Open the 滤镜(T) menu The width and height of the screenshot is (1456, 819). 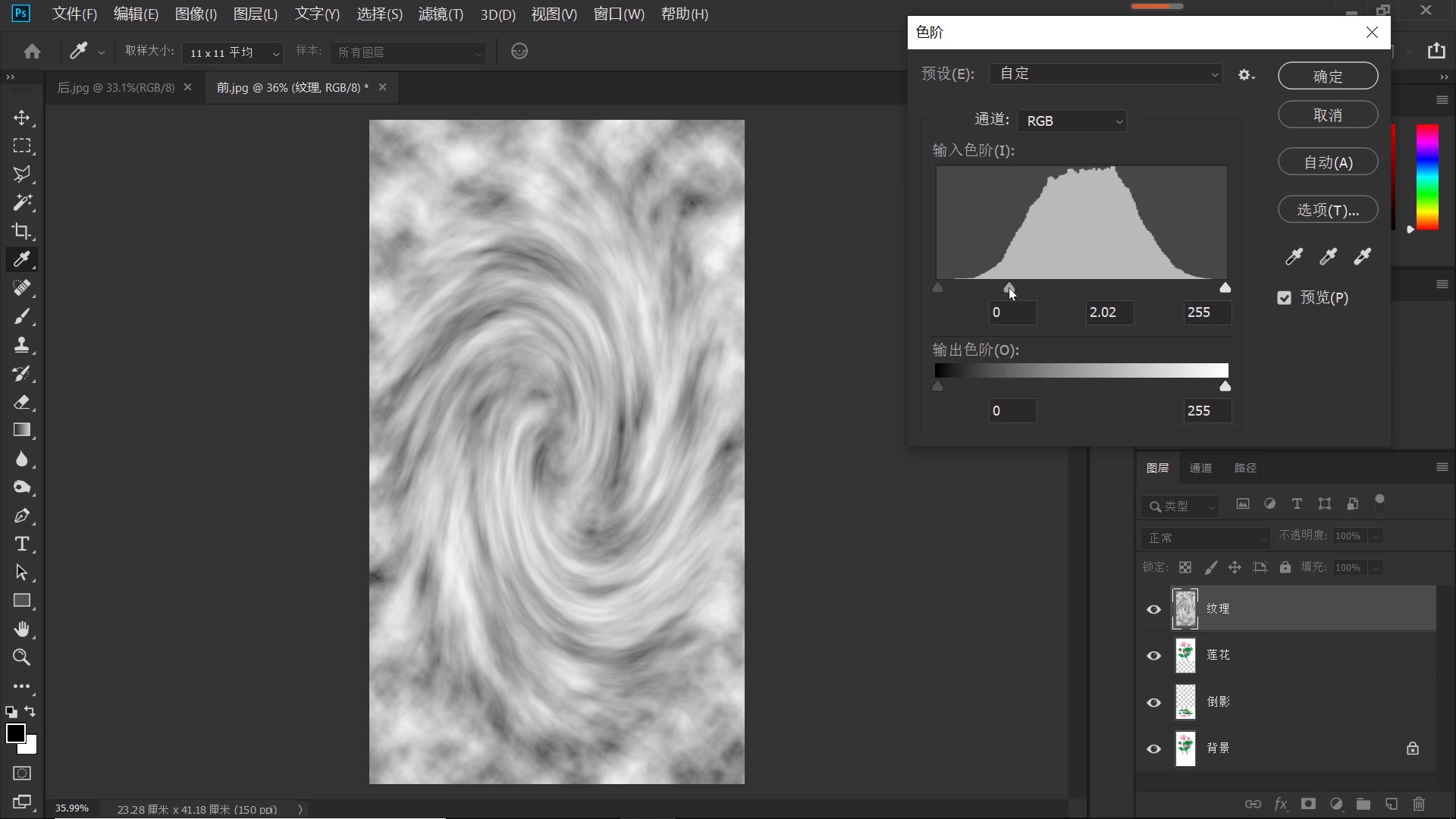coord(441,14)
